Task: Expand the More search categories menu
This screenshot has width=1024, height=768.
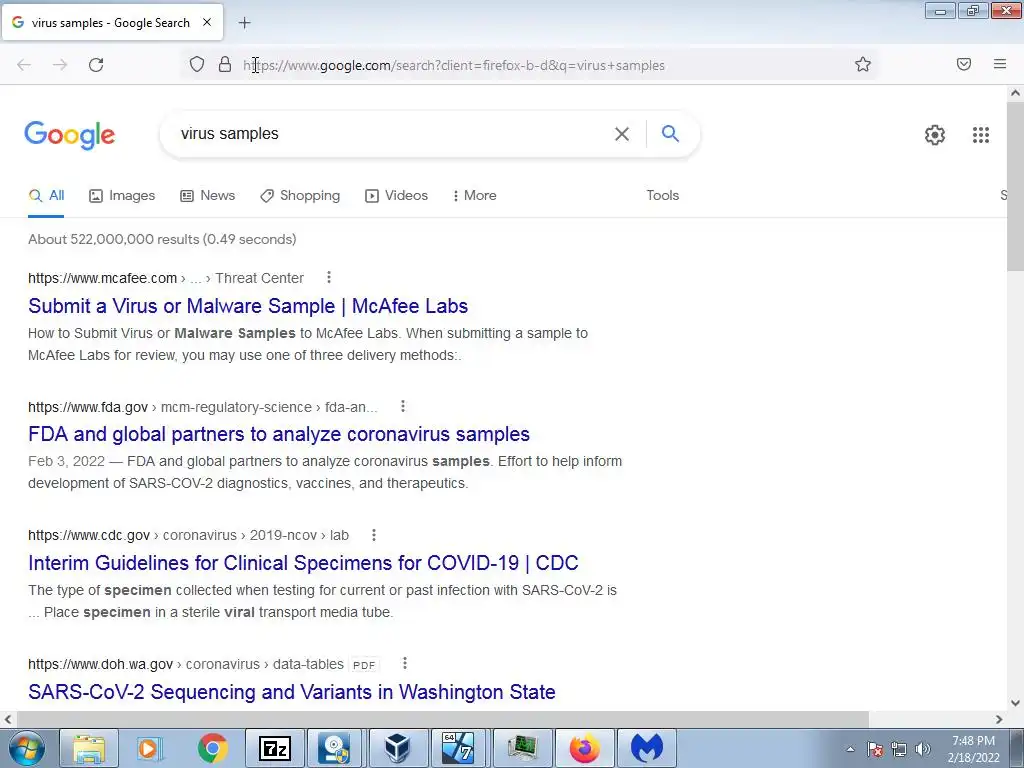Action: tap(475, 195)
